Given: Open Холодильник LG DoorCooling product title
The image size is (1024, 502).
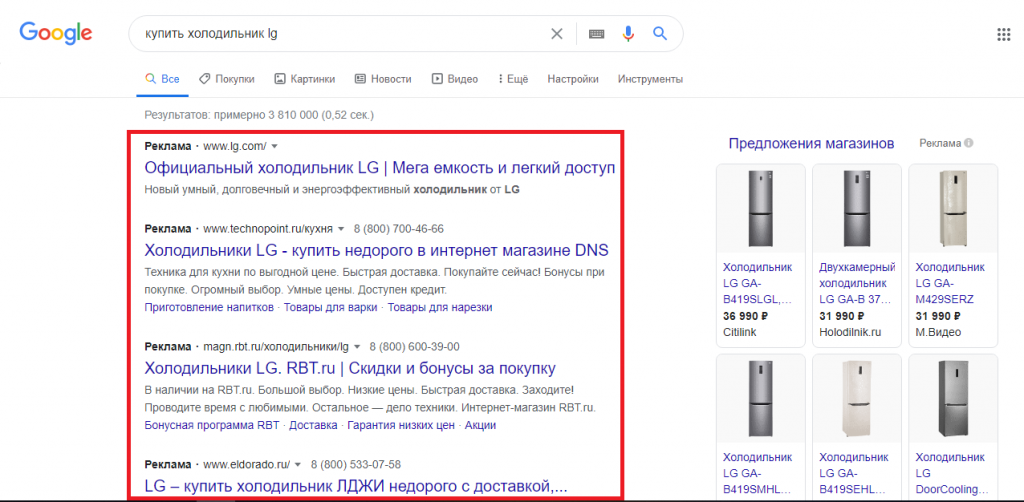Looking at the screenshot, I should pyautogui.click(x=952, y=473).
